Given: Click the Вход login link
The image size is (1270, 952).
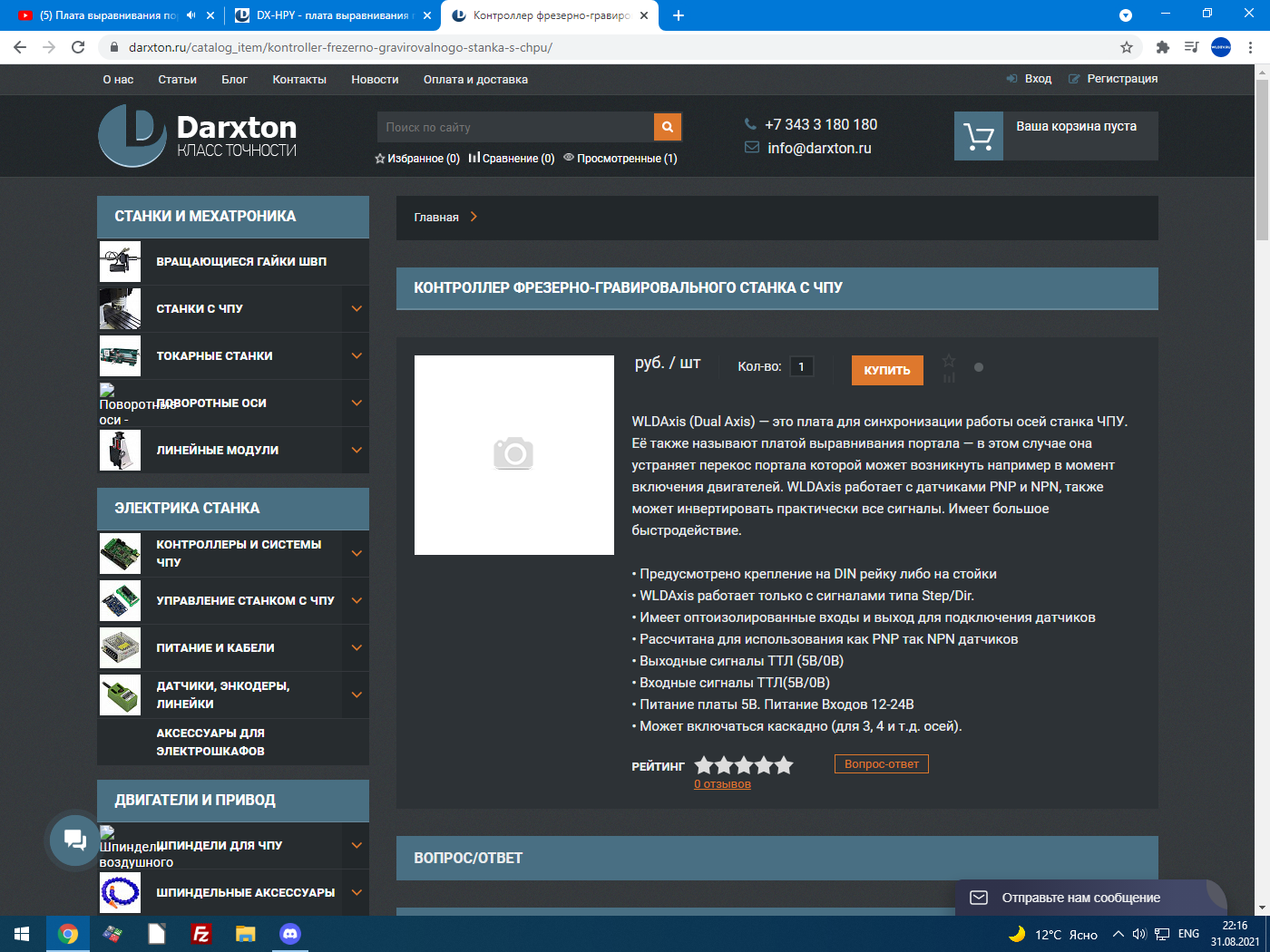Looking at the screenshot, I should (x=1038, y=79).
